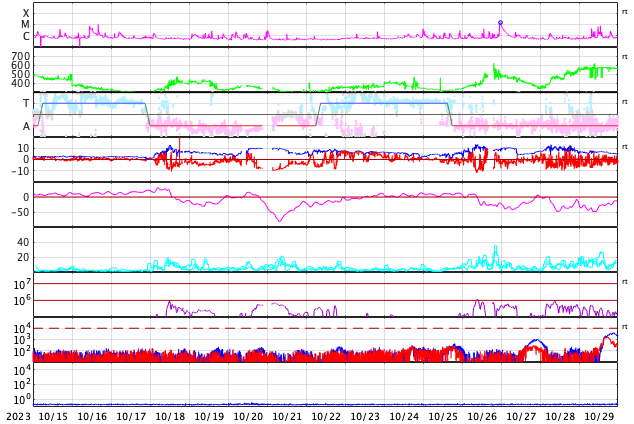Click the X flare class axis label
This screenshot has width=634, height=424.
tap(26, 13)
